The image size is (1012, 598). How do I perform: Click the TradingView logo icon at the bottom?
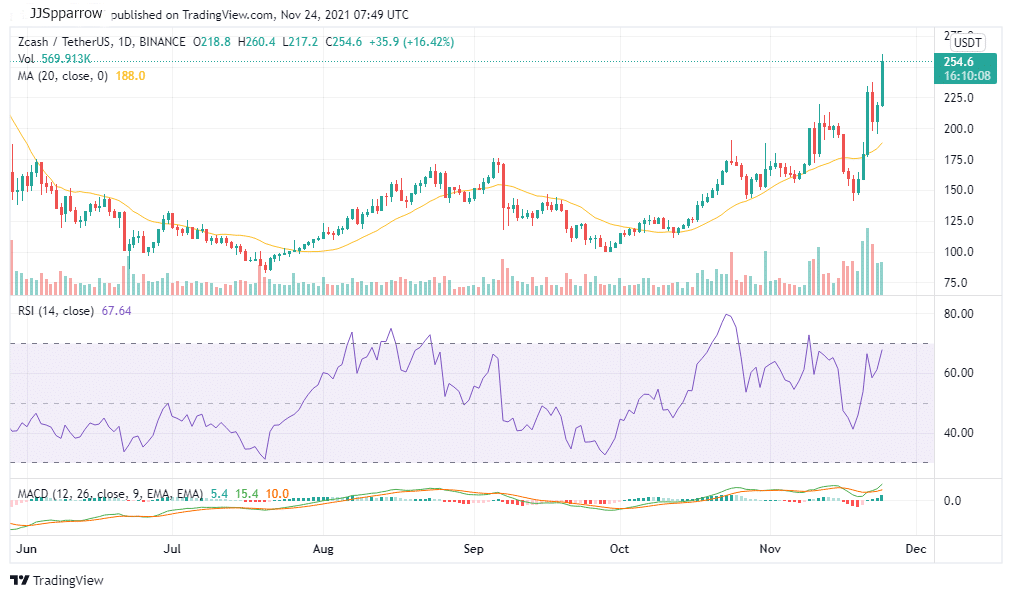tap(19, 580)
